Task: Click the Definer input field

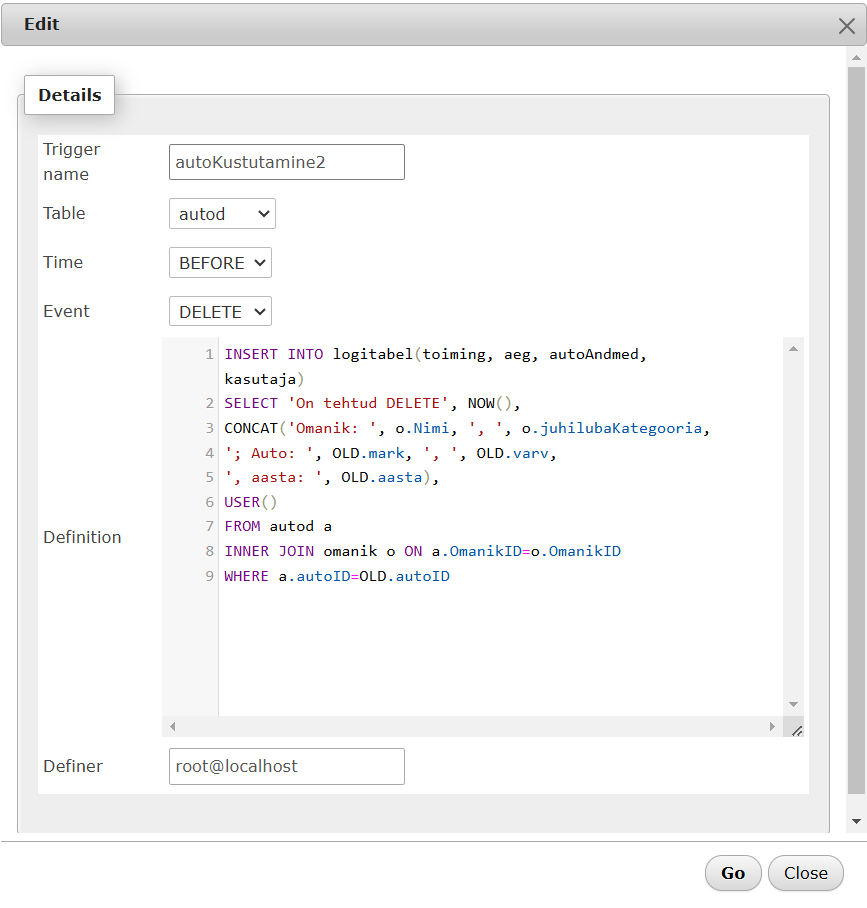Action: (287, 766)
